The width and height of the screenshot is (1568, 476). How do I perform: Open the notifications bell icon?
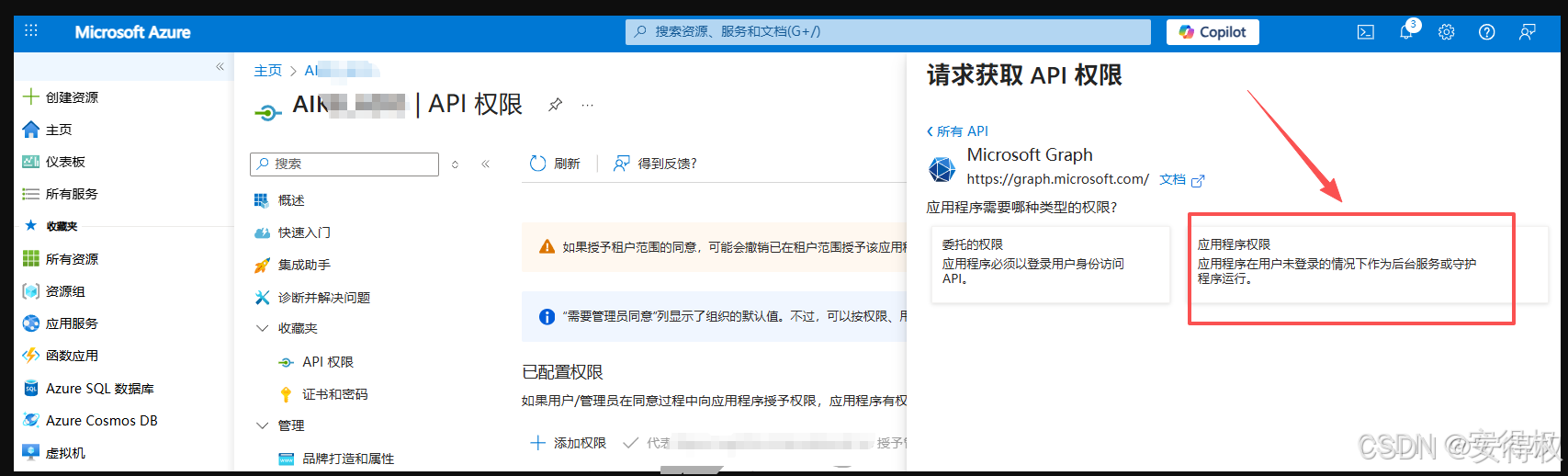[x=1406, y=31]
